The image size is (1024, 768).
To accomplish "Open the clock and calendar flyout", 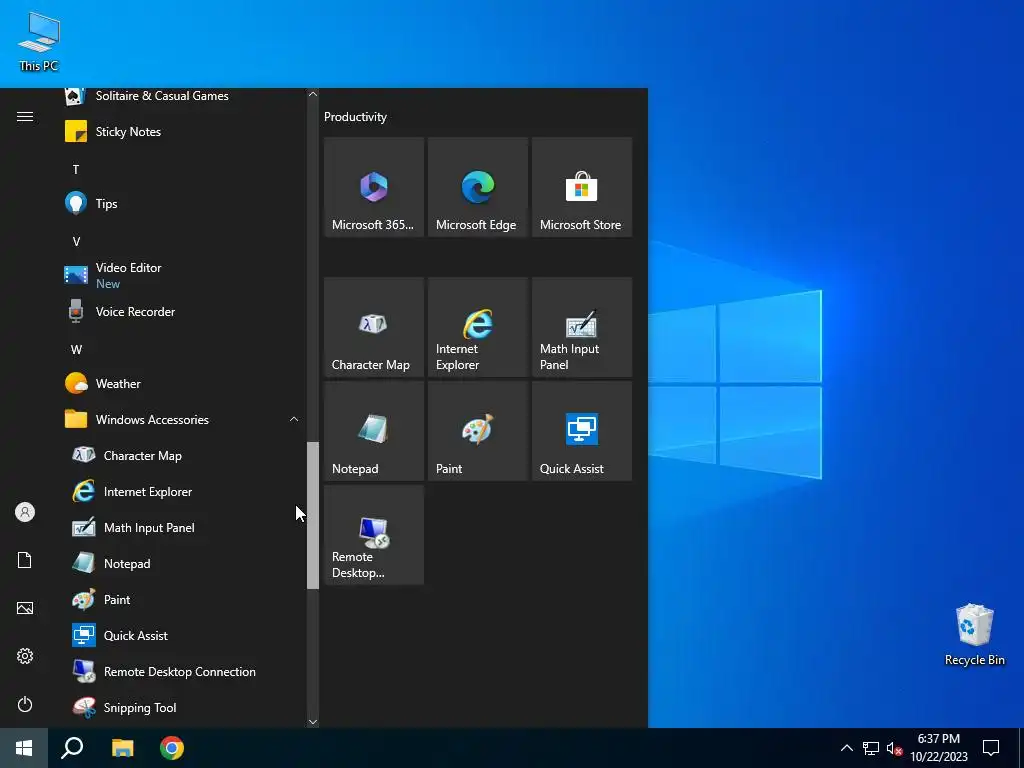I will [x=938, y=748].
